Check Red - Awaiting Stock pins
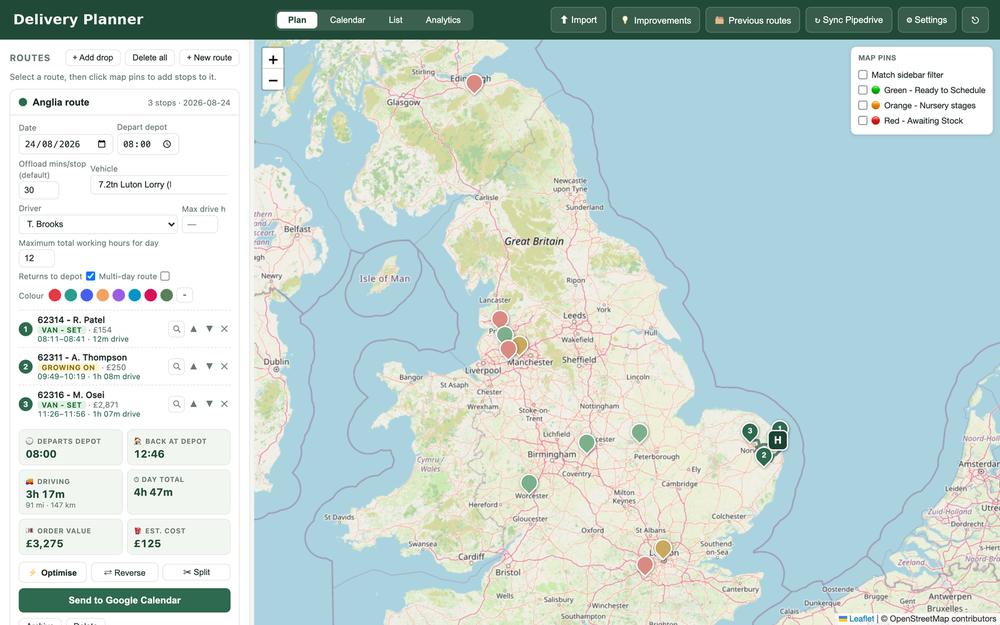 863,121
